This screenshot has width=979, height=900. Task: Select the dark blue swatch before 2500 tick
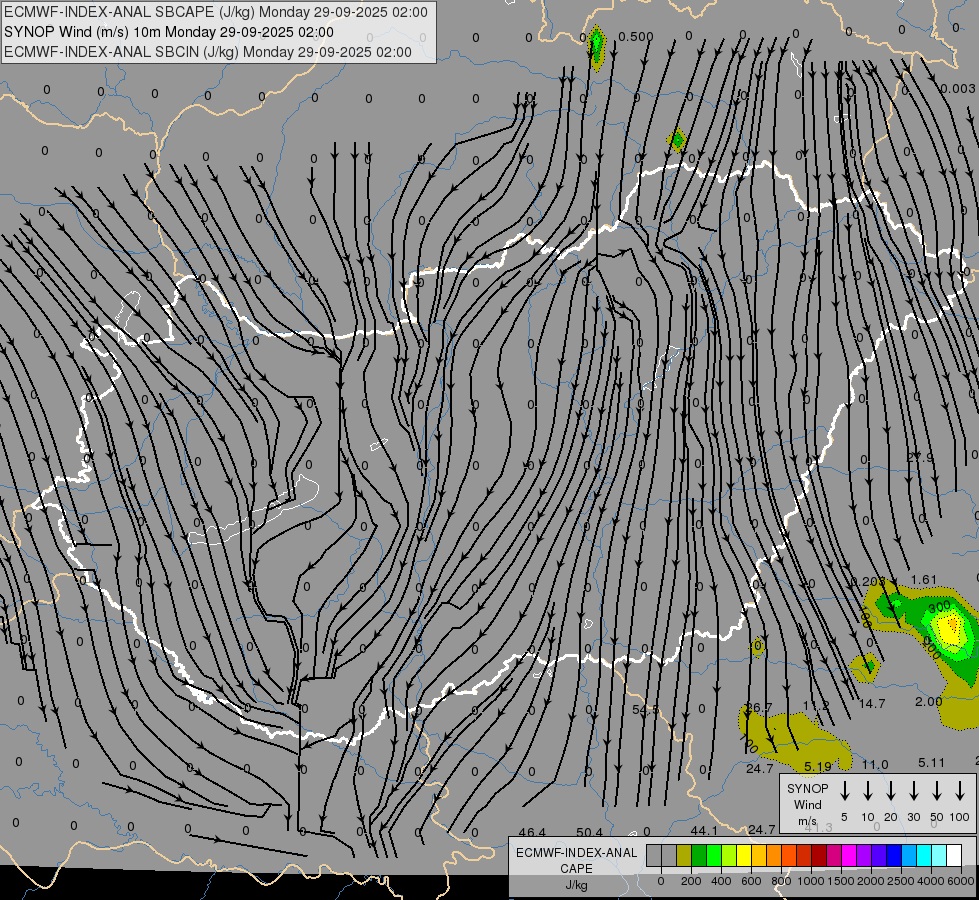pos(894,855)
